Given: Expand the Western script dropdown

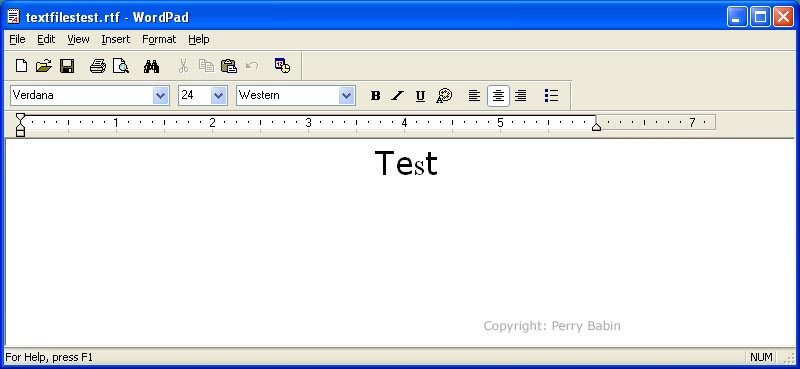Looking at the screenshot, I should click(347, 95).
